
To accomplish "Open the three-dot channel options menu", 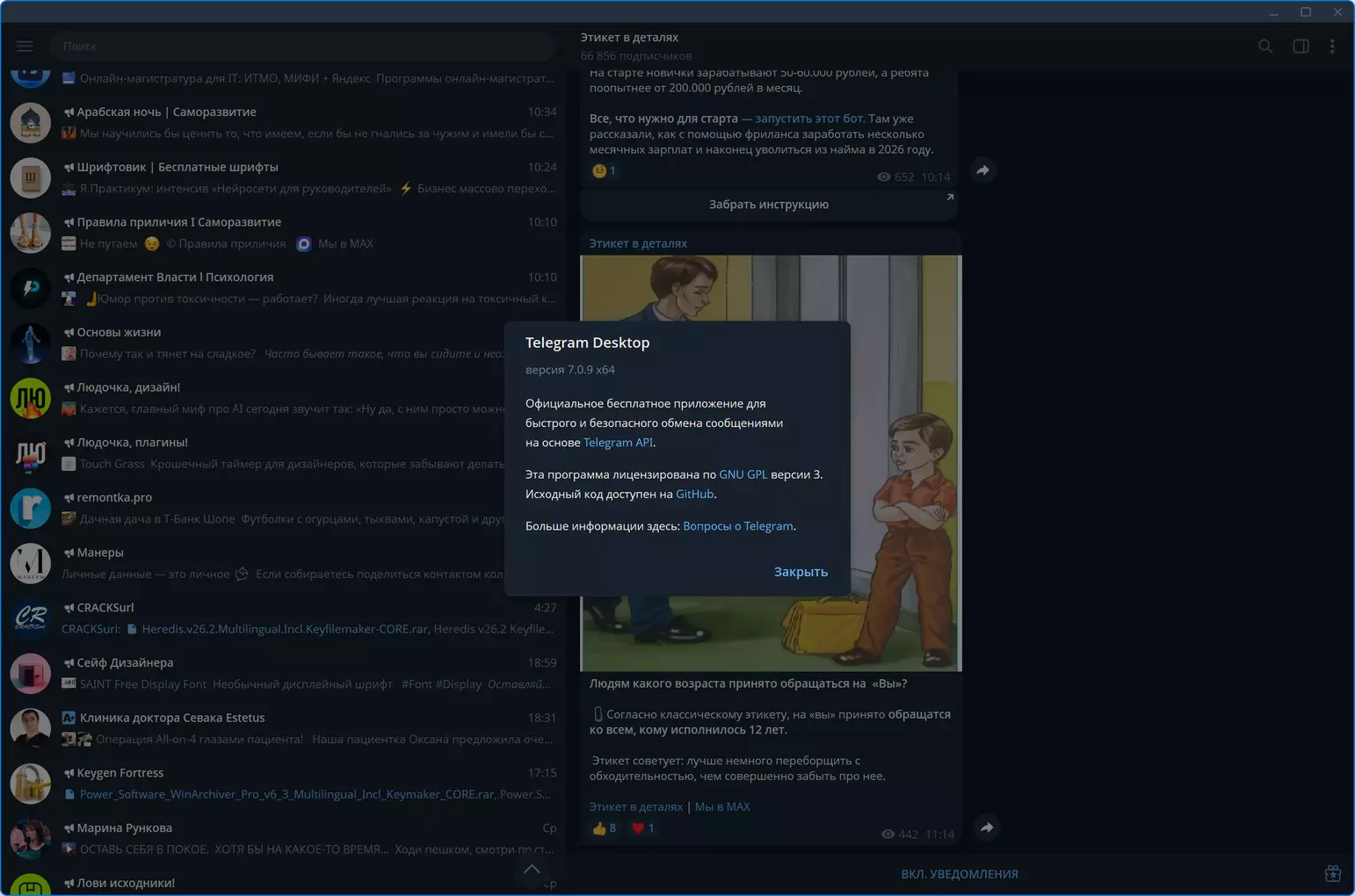I will click(1332, 46).
